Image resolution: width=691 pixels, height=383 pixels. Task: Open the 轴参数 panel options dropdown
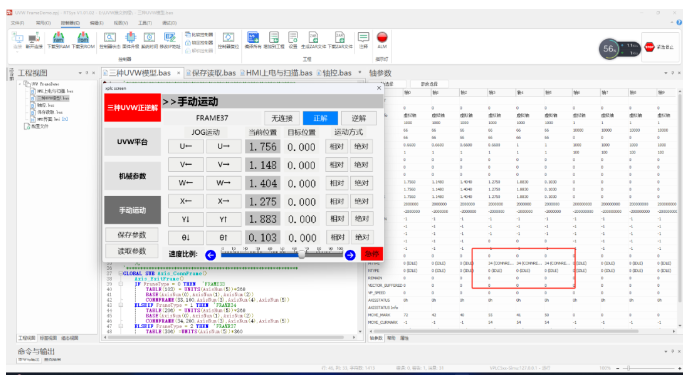tap(666, 73)
